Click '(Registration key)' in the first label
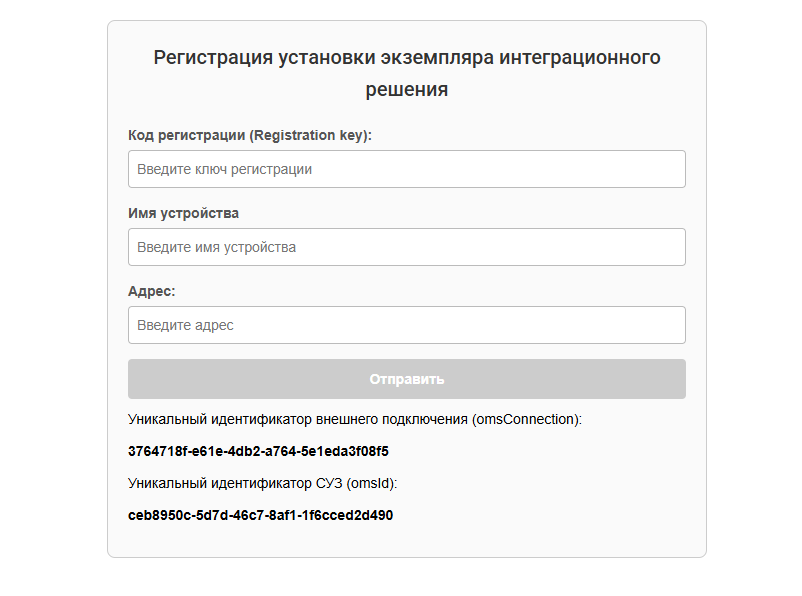Image resolution: width=802 pixels, height=596 pixels. (x=310, y=135)
